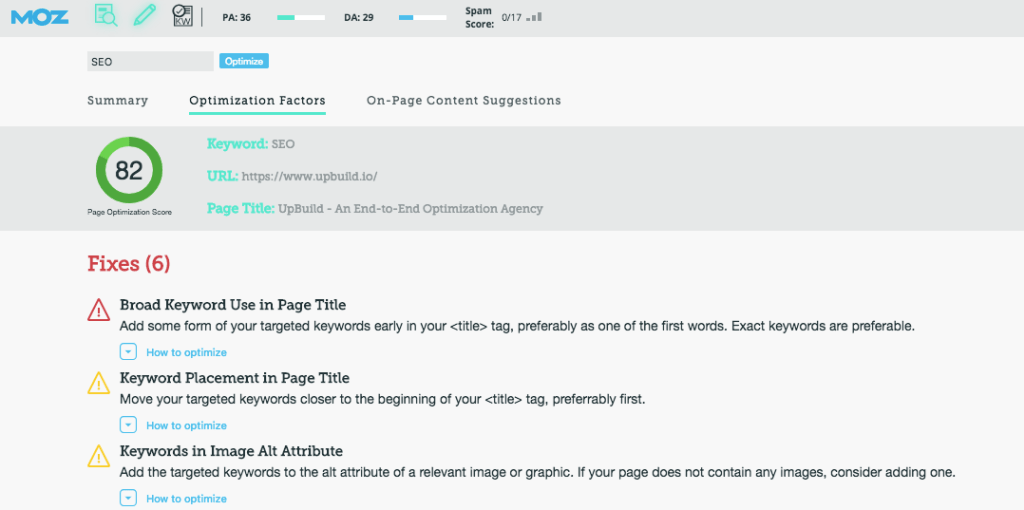Open the KW keyword checklist icon
The height and width of the screenshot is (510, 1024).
(x=182, y=15)
